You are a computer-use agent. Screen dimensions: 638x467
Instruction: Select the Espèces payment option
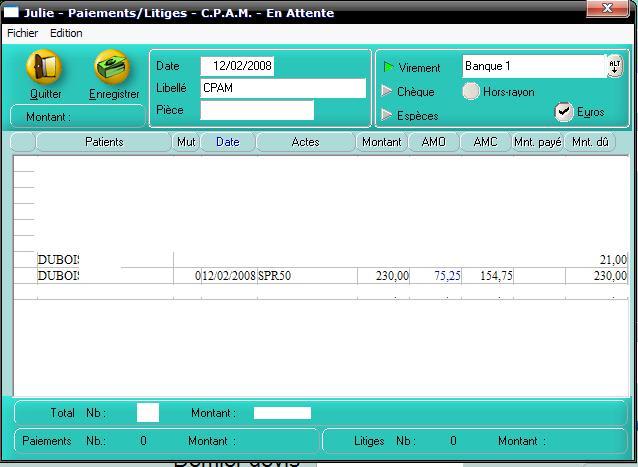coord(388,116)
